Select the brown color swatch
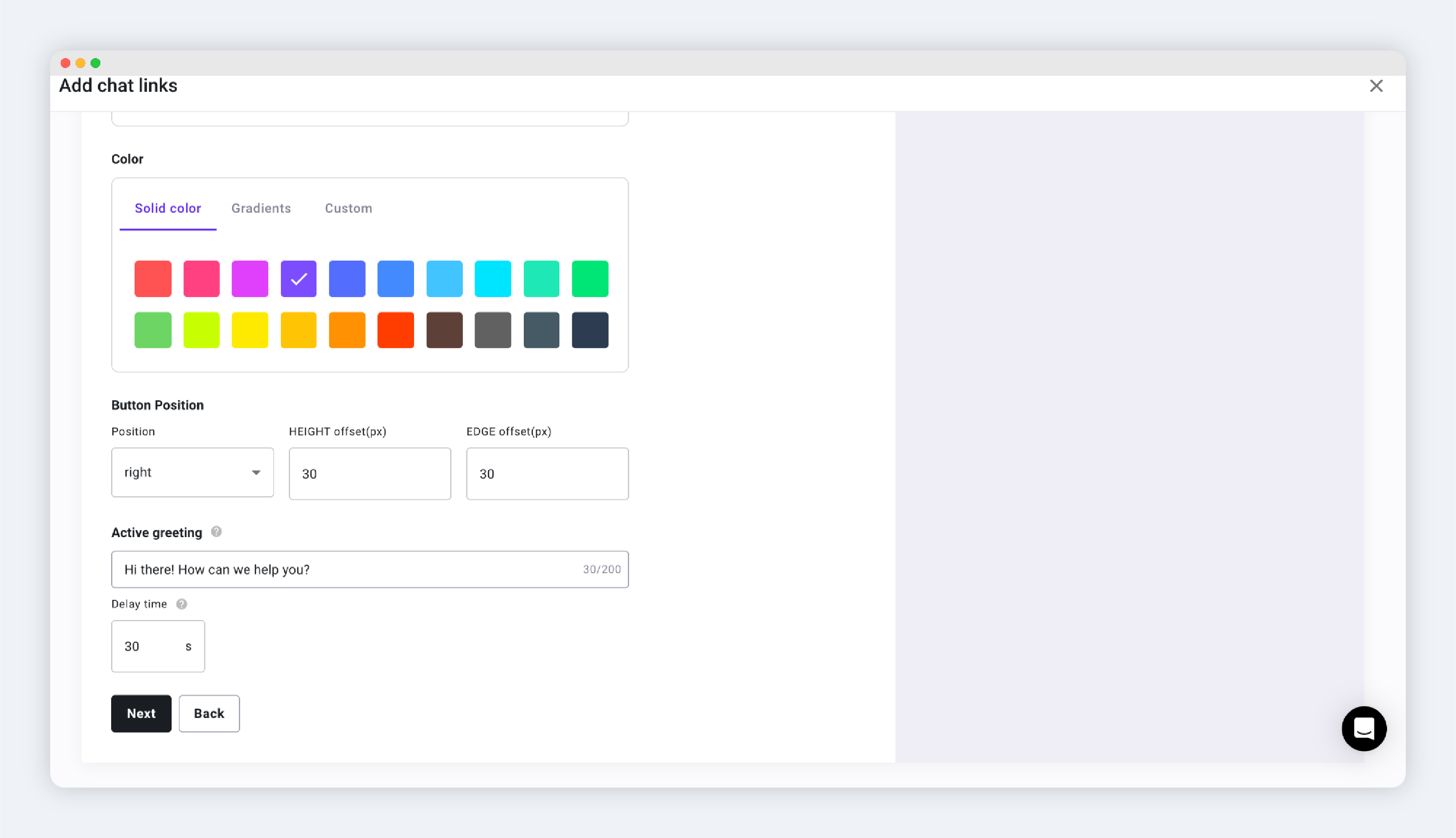Viewport: 1456px width, 838px height. coord(444,330)
